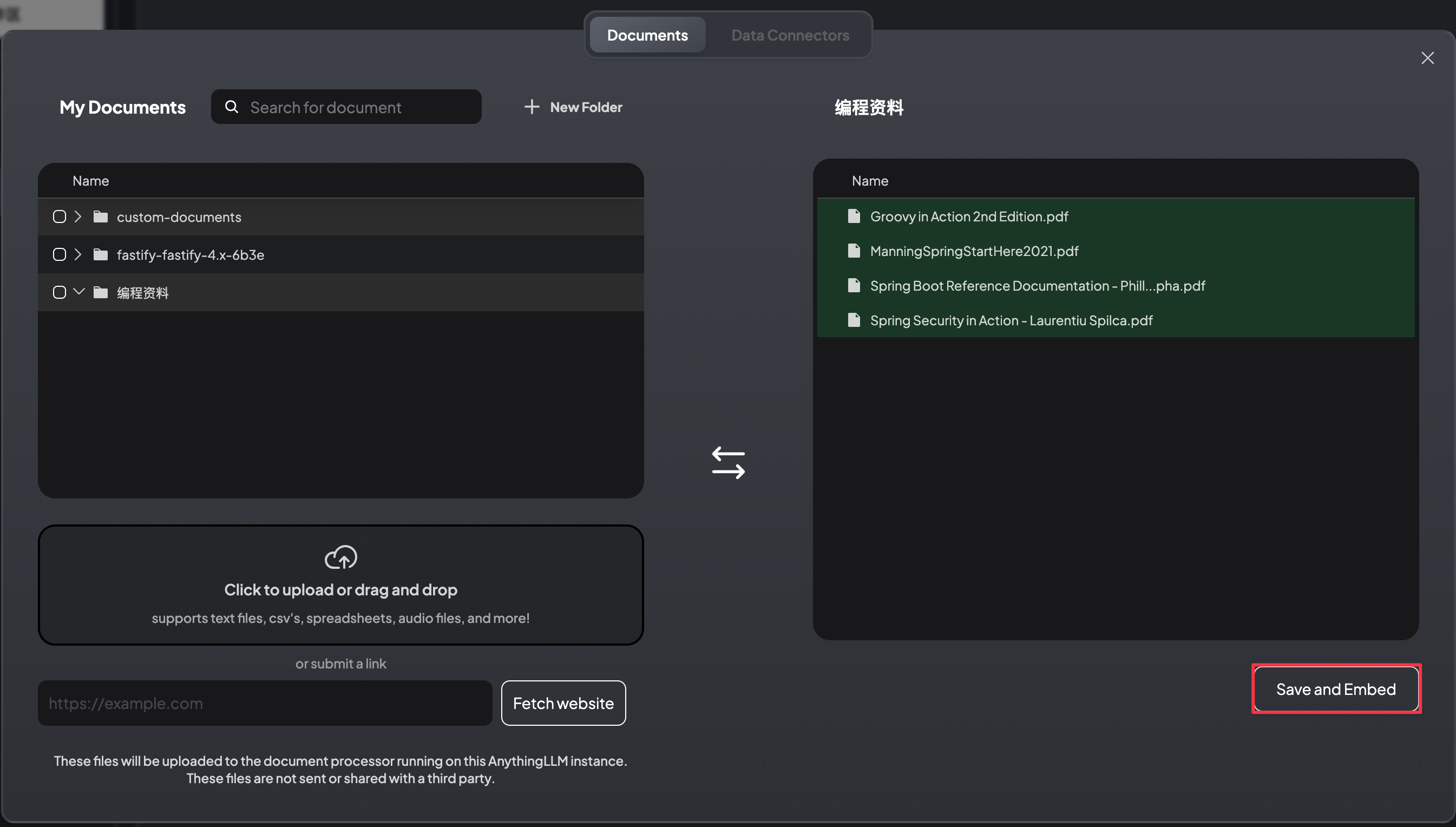Click file icon of Spring Boot Reference pdf
This screenshot has height=827, width=1456.
pyautogui.click(x=854, y=285)
